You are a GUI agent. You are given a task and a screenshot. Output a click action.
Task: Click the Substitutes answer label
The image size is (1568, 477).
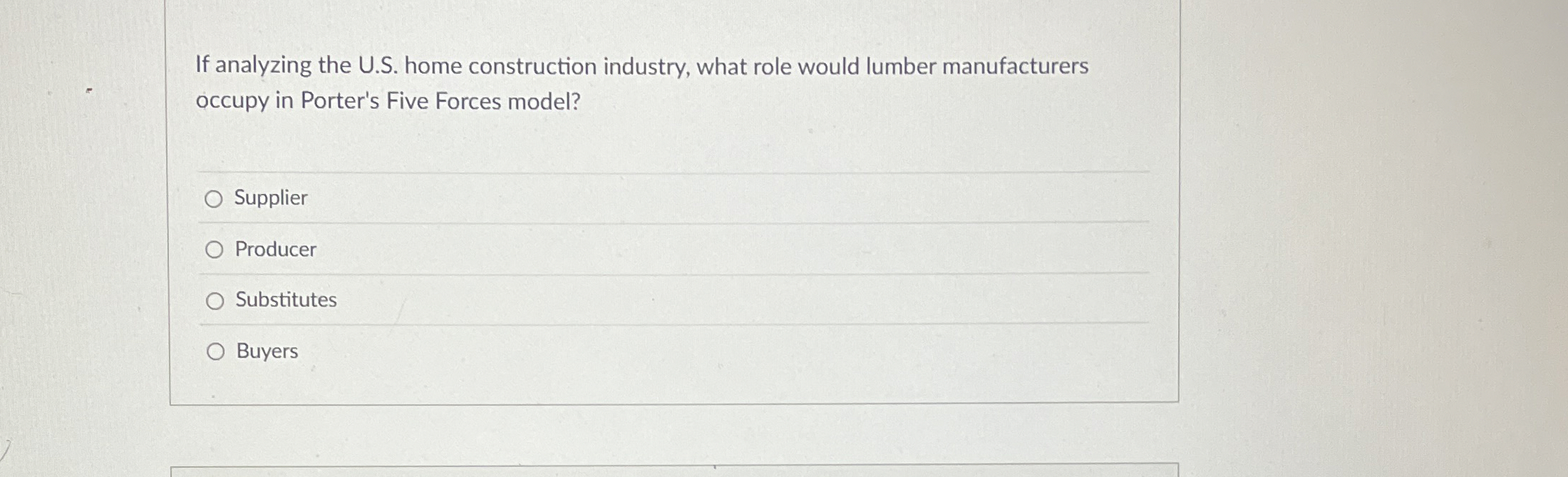[x=286, y=300]
